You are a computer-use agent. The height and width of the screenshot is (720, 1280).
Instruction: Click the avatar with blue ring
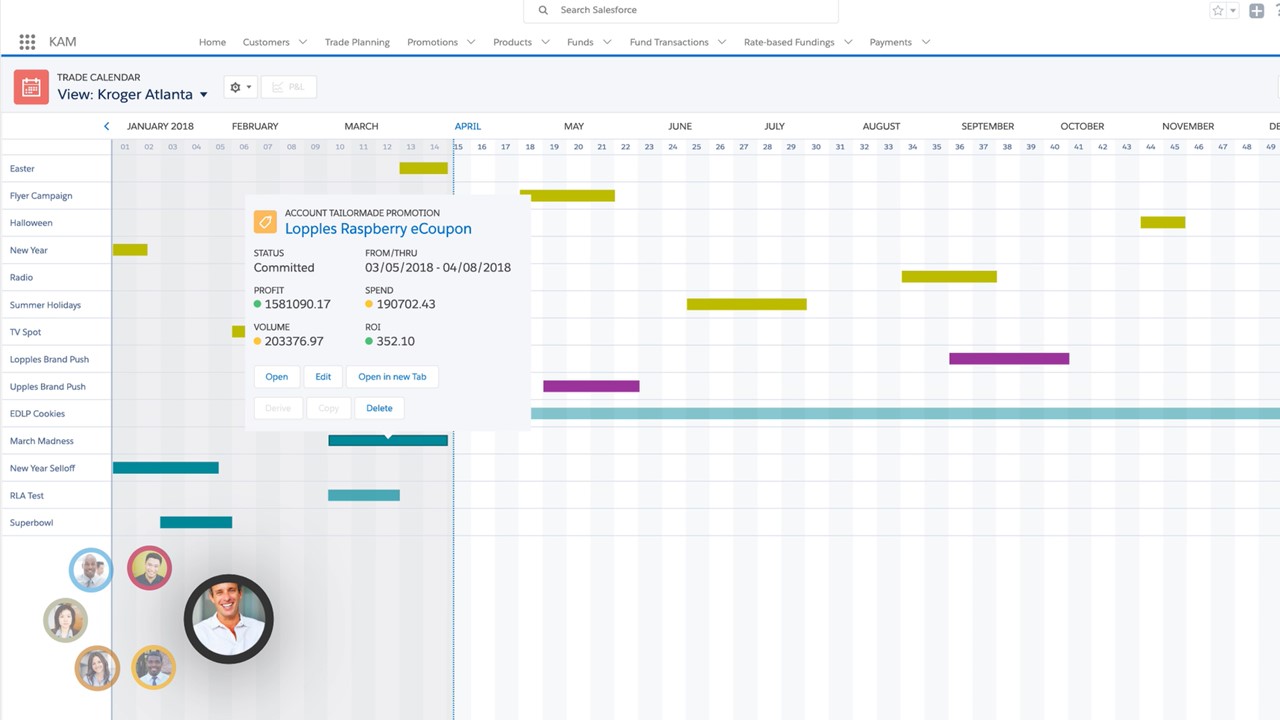(x=91, y=570)
